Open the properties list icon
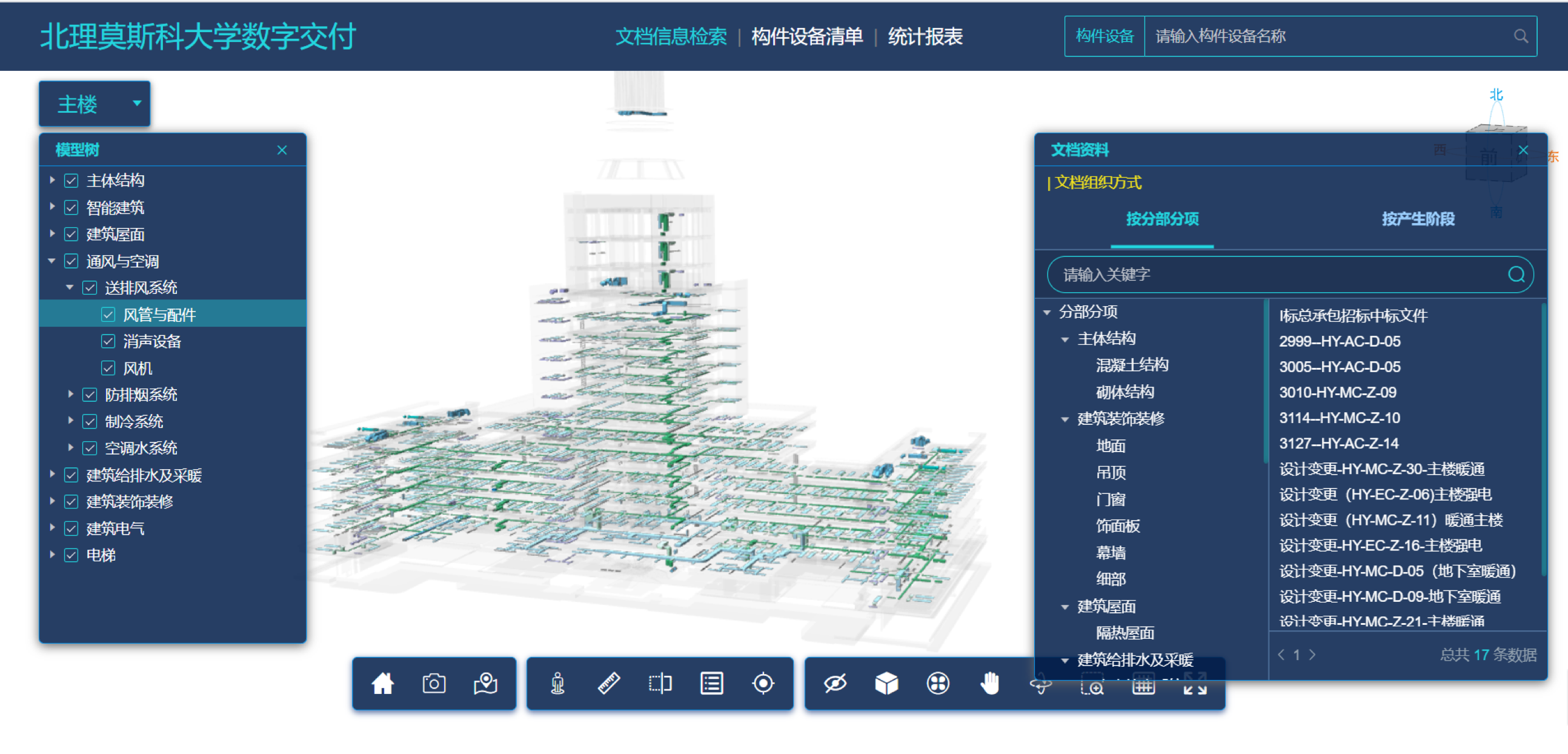The height and width of the screenshot is (754, 1568). (x=711, y=684)
